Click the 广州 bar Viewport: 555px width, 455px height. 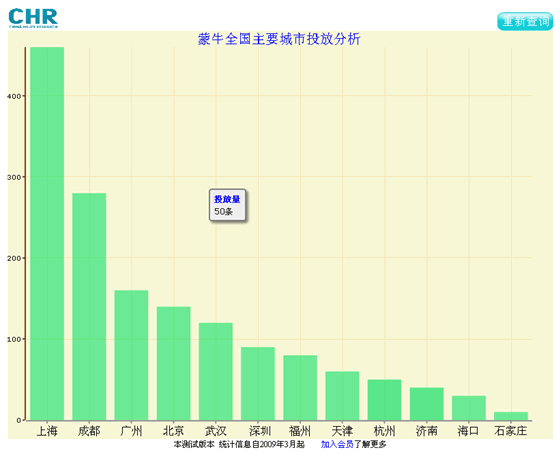(x=131, y=355)
